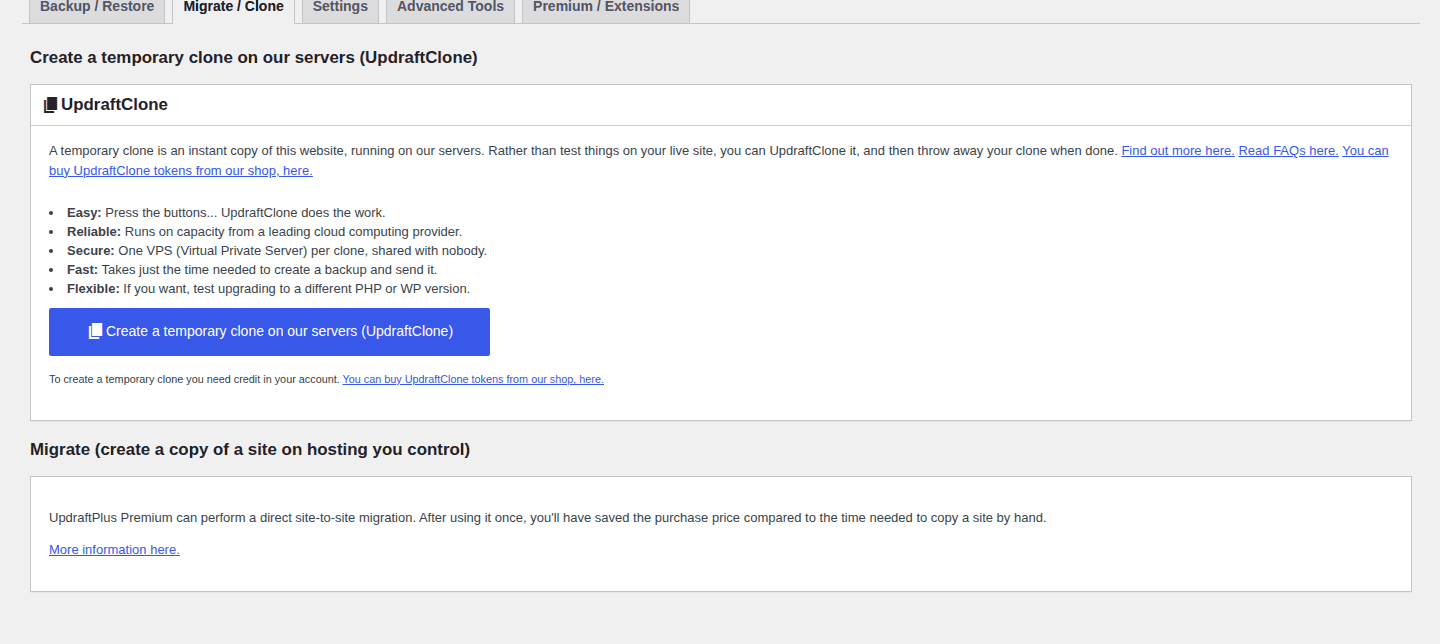Open the 'More information here.' link

click(114, 550)
